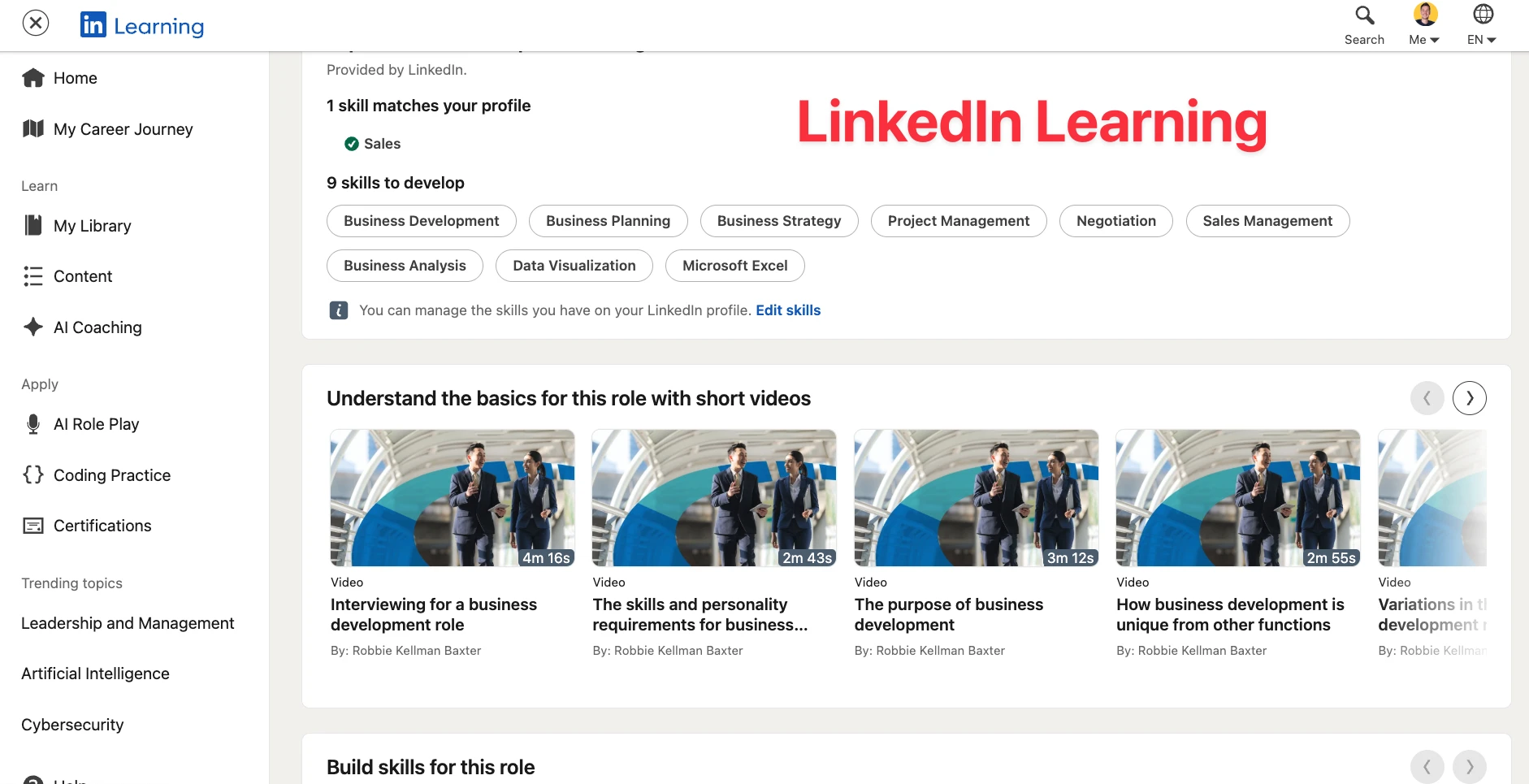The height and width of the screenshot is (784, 1529).
Task: Select the Business Strategy skill pill
Action: tap(779, 221)
